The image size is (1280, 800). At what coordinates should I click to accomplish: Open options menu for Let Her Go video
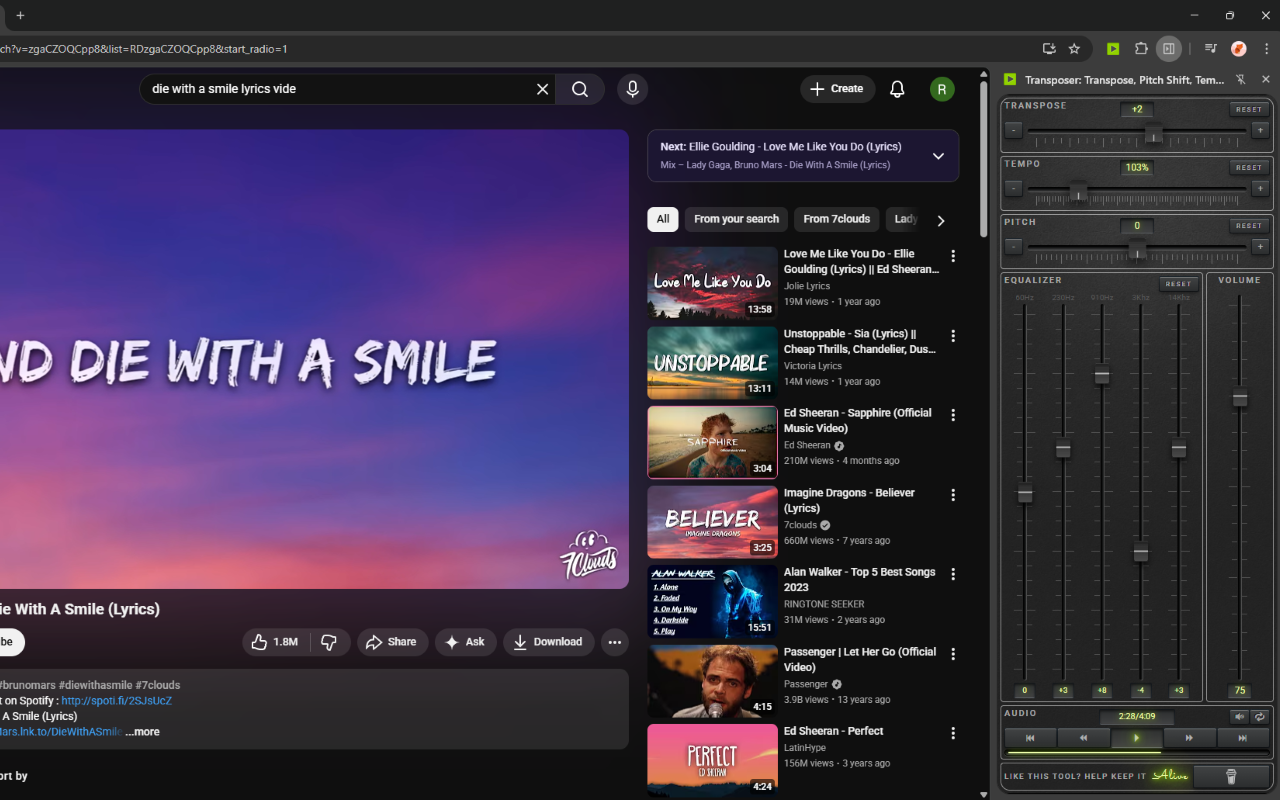click(953, 654)
